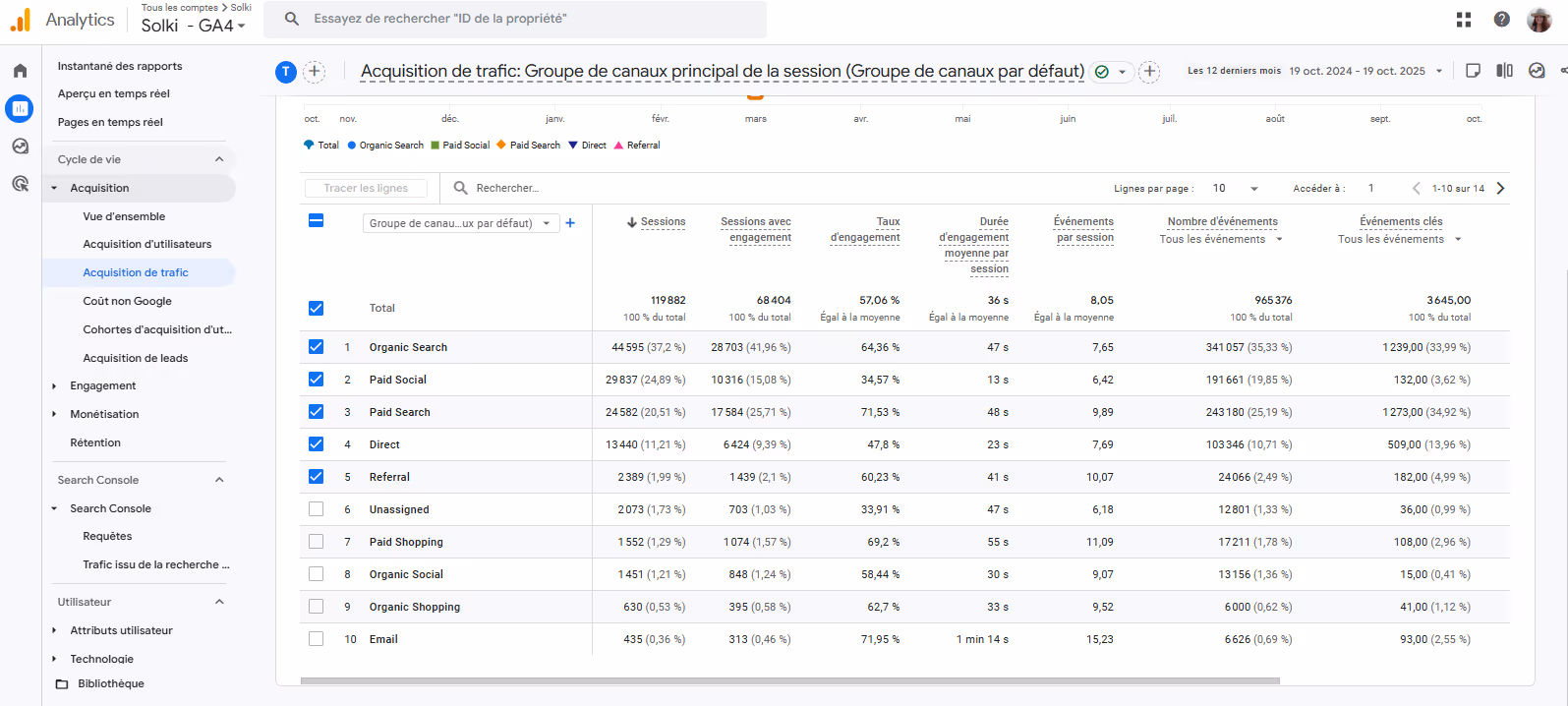Open the Nombre d'événements filter dropdown
Image resolution: width=1568 pixels, height=706 pixels.
pyautogui.click(x=1221, y=239)
